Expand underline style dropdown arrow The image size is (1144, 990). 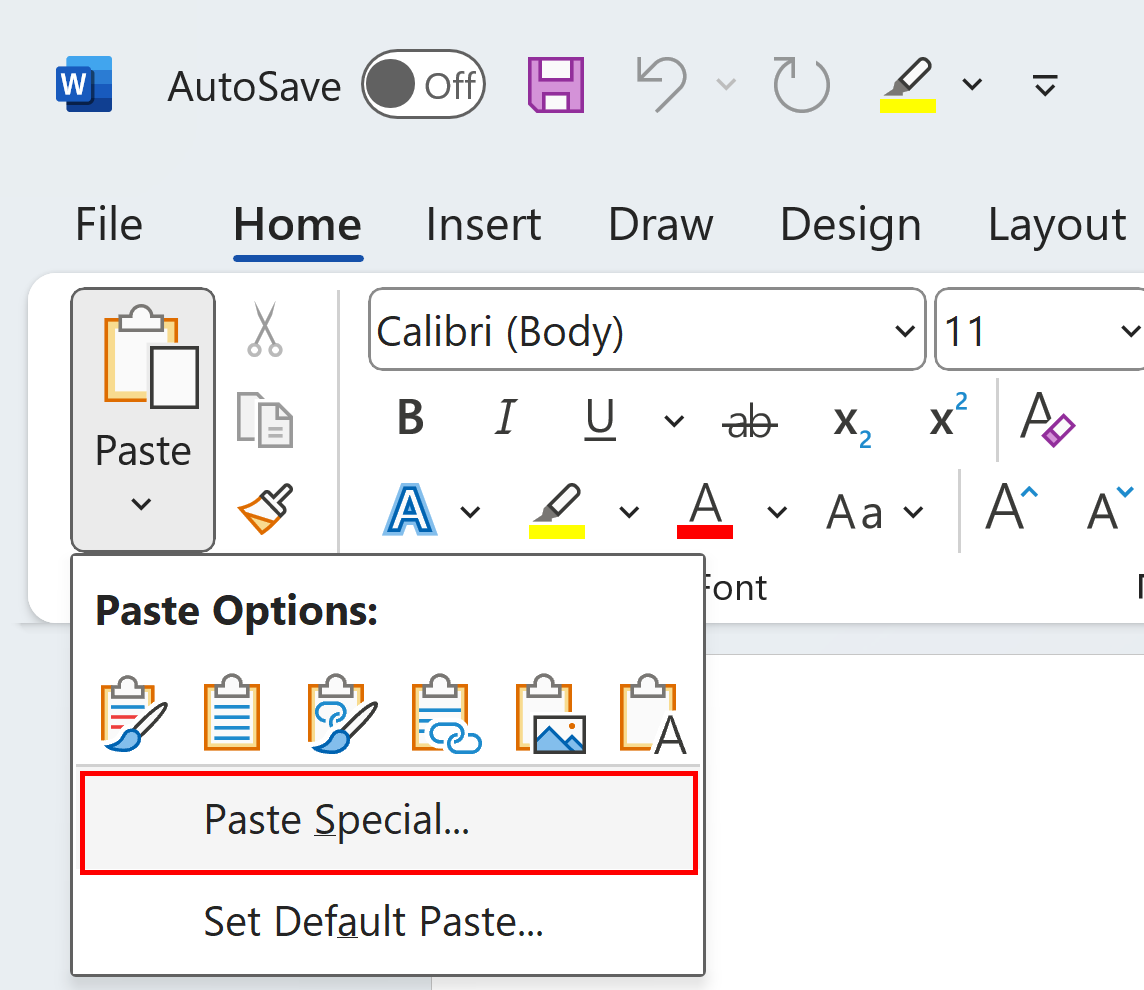[674, 421]
